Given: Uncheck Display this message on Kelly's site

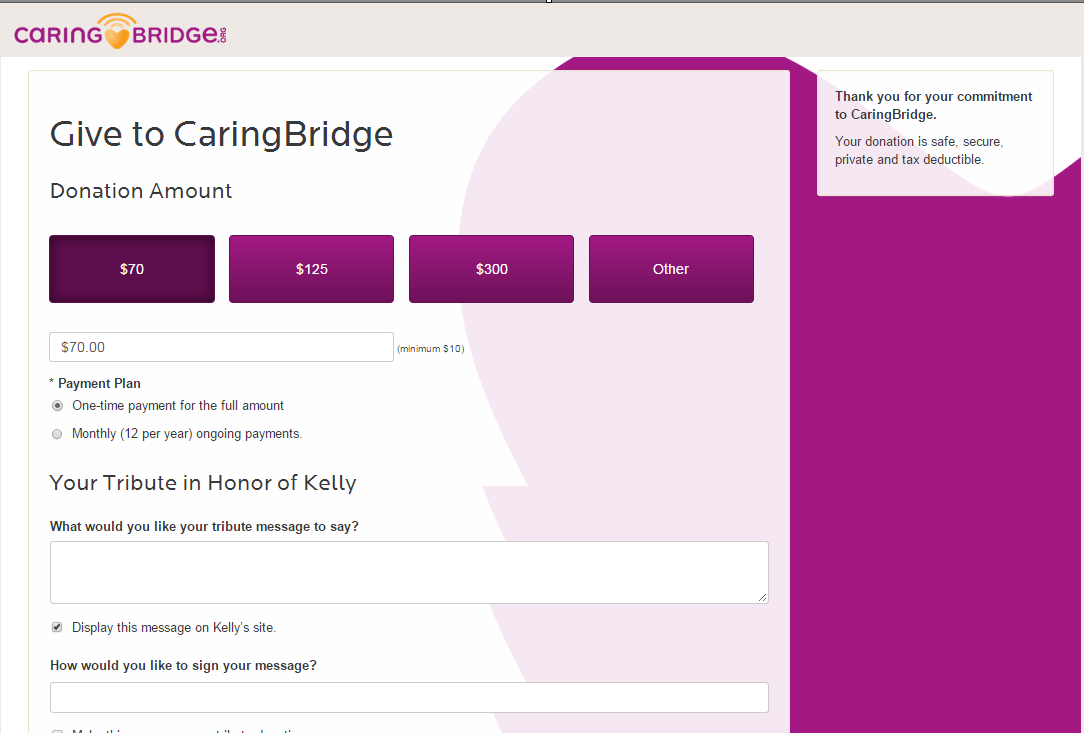Looking at the screenshot, I should (x=58, y=628).
